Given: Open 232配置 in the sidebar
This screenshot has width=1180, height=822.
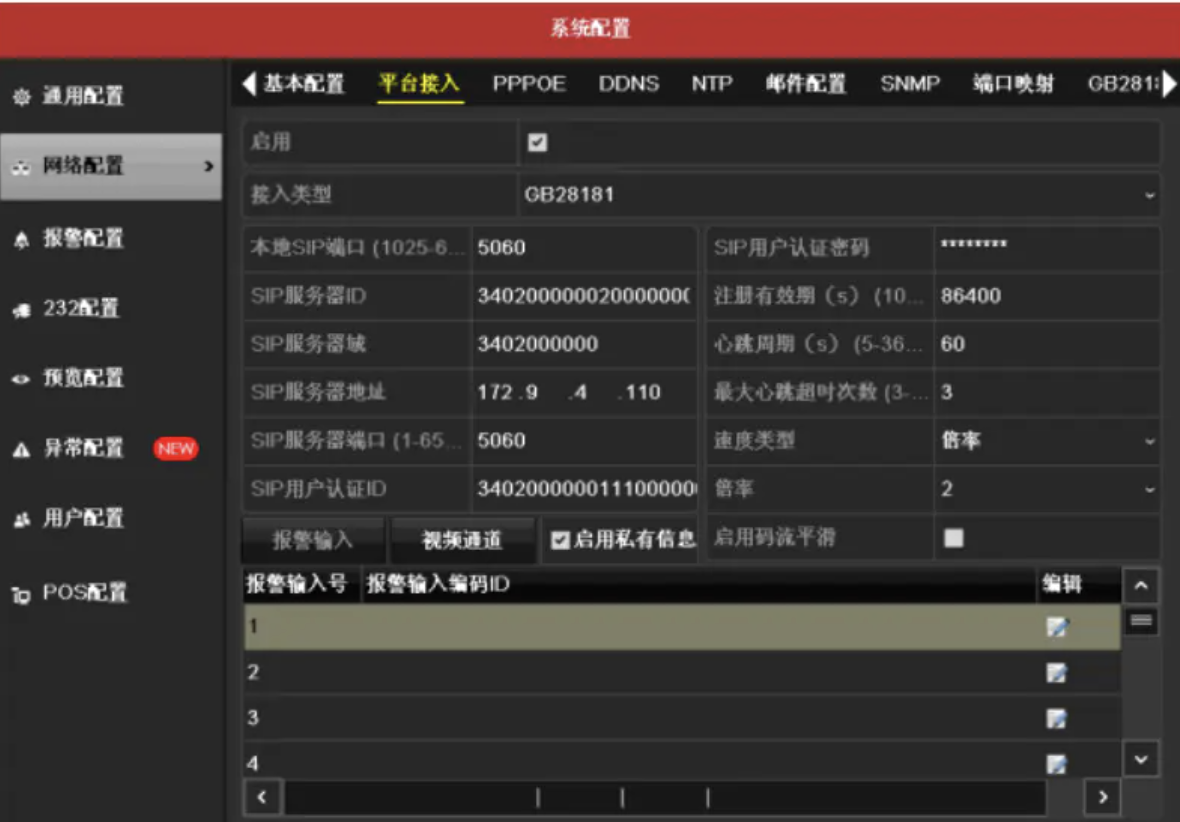Looking at the screenshot, I should [x=81, y=309].
